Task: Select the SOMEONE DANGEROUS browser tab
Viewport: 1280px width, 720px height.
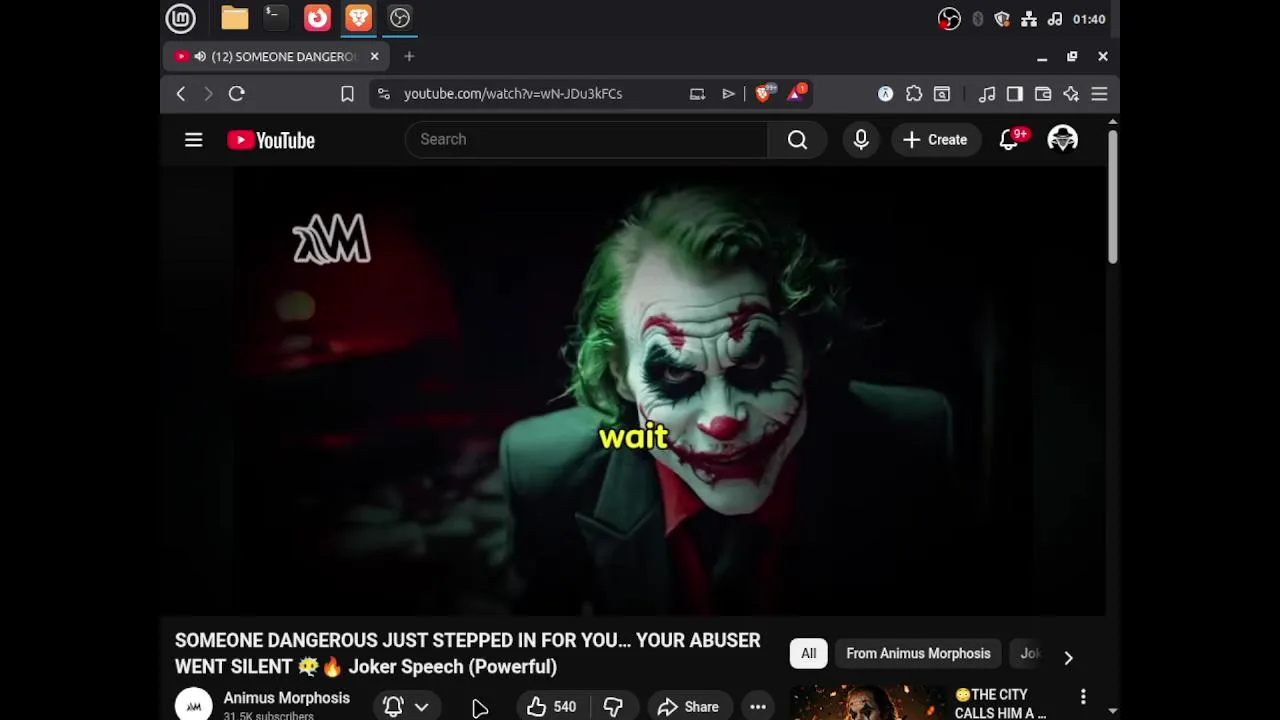Action: 276,57
